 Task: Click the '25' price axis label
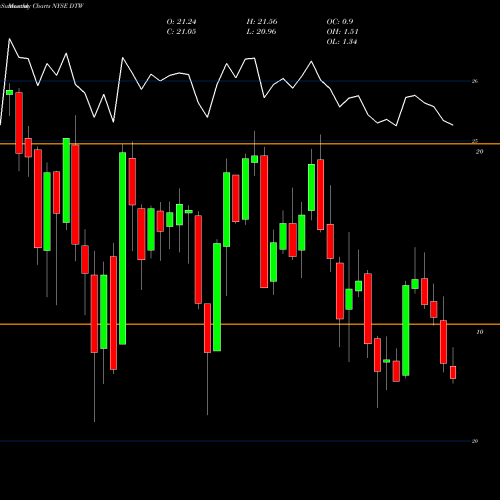475,141
